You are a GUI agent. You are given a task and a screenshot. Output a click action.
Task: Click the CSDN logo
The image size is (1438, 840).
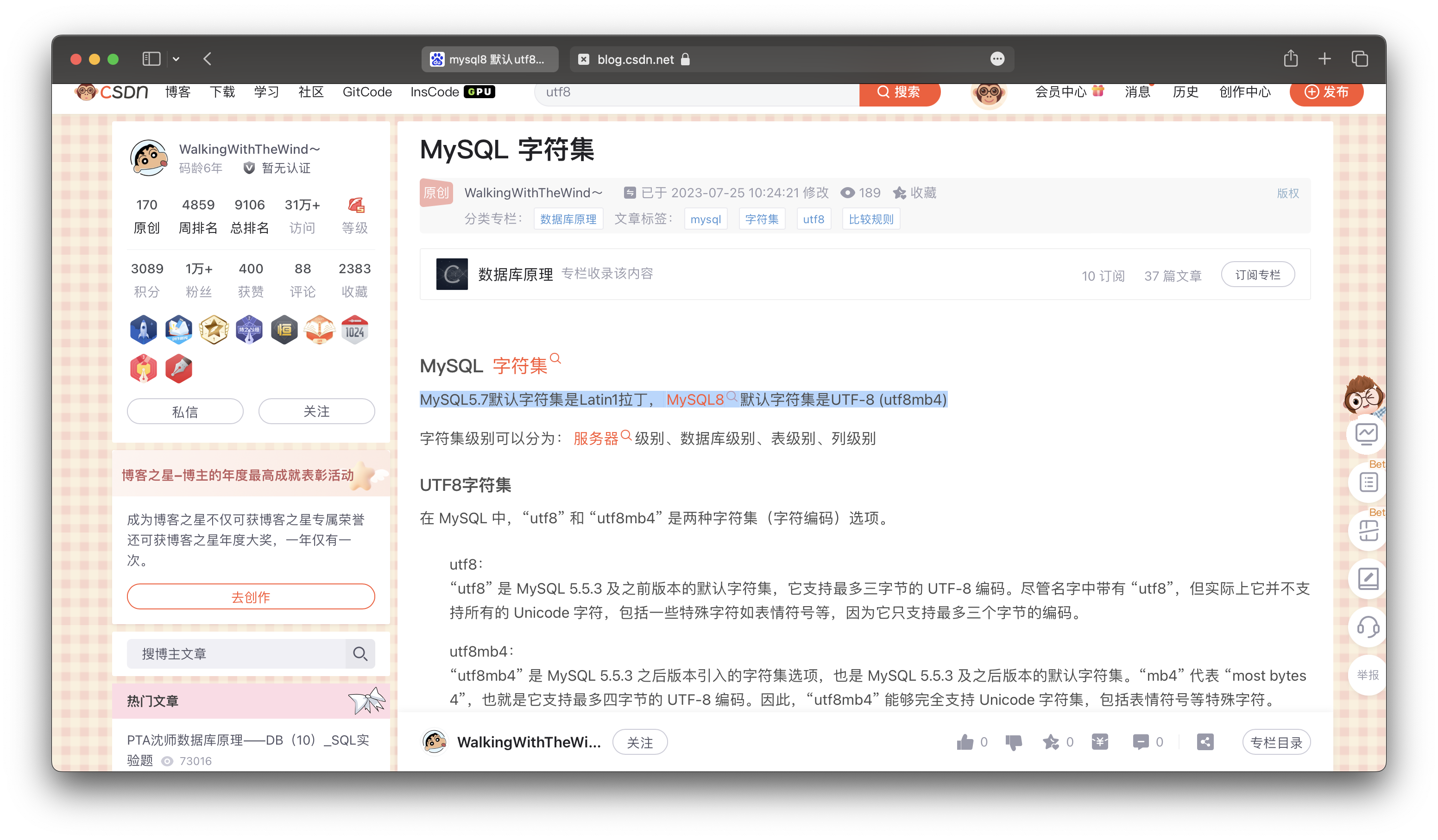(112, 93)
